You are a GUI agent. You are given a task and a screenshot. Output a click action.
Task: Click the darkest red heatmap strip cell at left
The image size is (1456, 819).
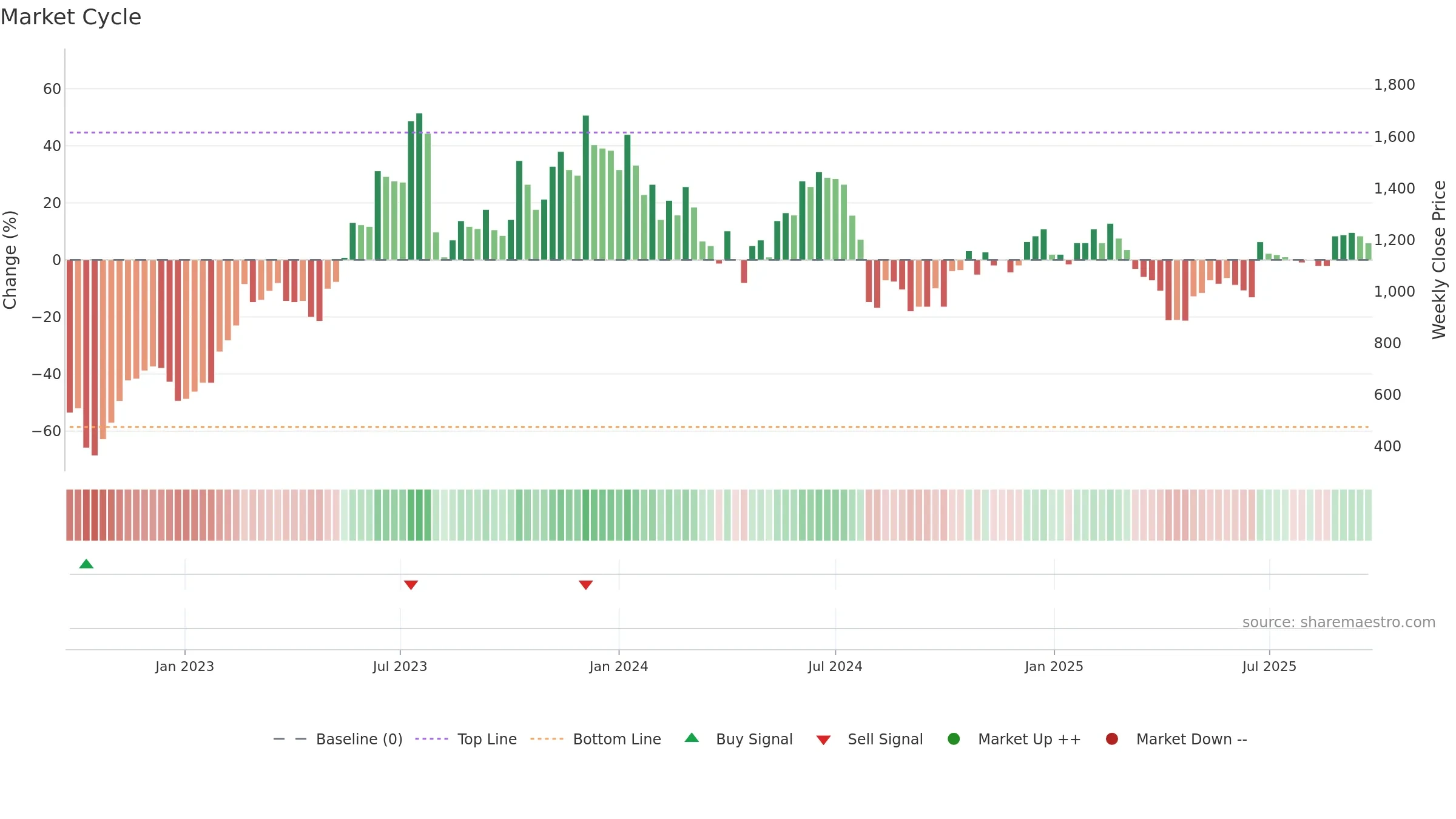[95, 515]
